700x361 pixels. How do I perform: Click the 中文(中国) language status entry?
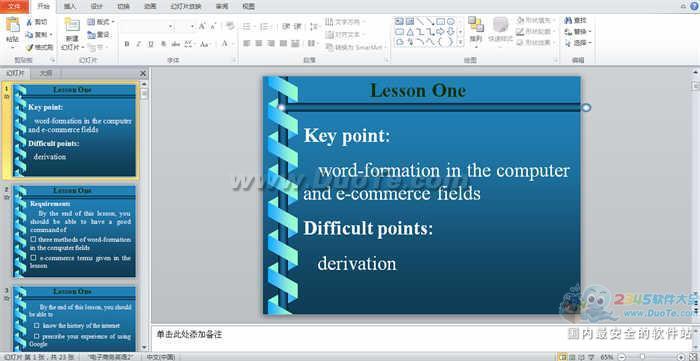click(x=161, y=357)
